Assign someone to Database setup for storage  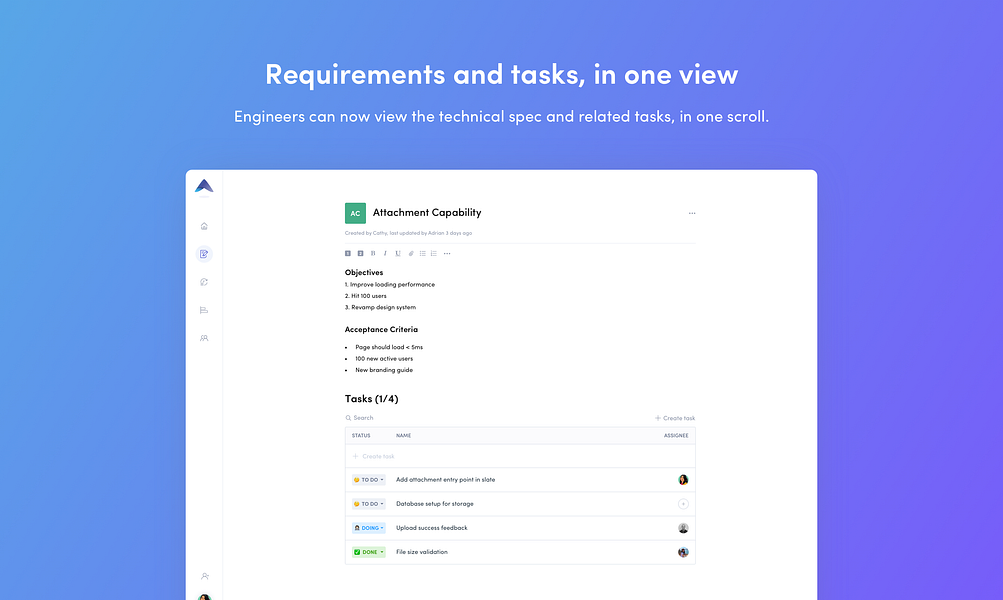(x=683, y=504)
